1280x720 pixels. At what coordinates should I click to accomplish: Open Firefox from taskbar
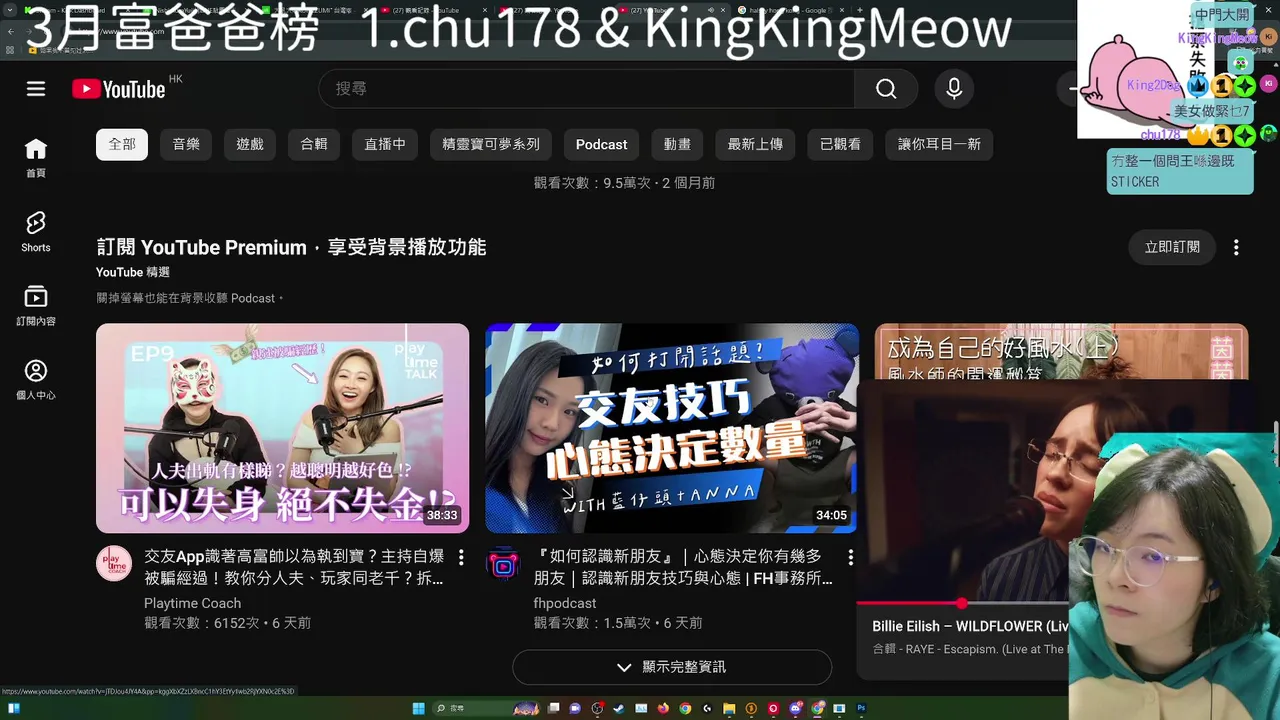pyautogui.click(x=663, y=709)
